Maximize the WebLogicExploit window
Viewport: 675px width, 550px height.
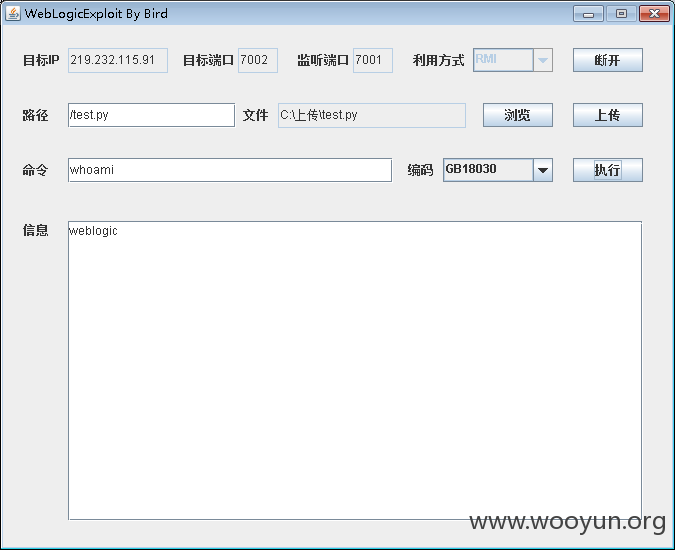pyautogui.click(x=621, y=14)
